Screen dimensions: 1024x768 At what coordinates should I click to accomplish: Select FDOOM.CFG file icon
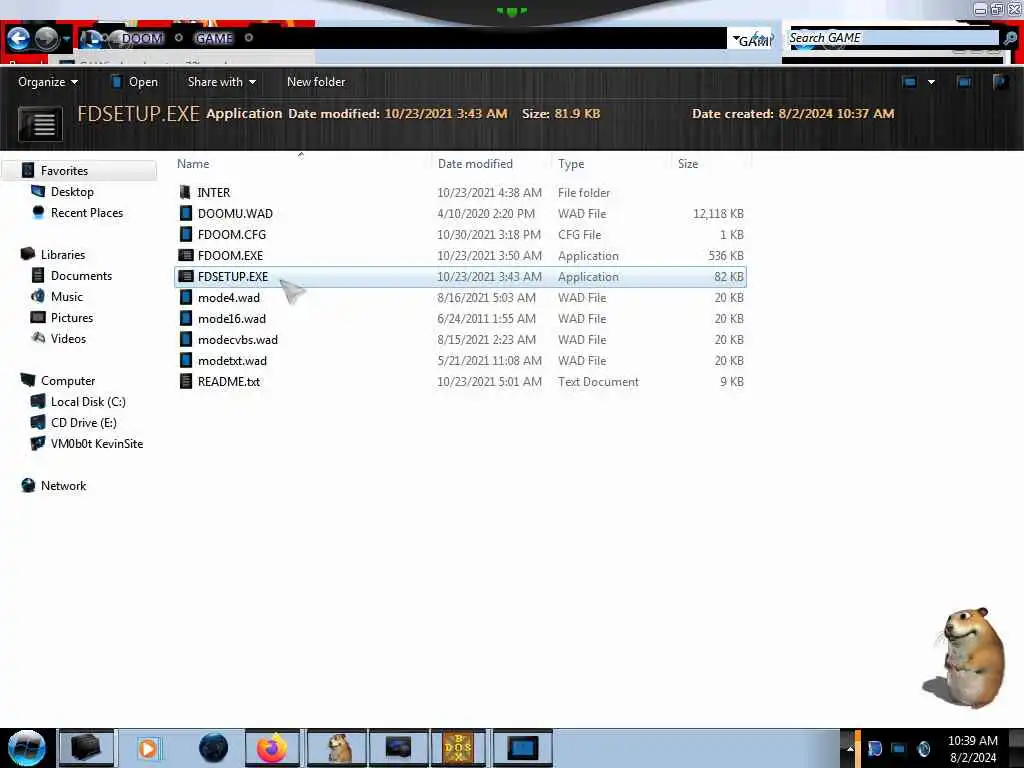coord(186,234)
